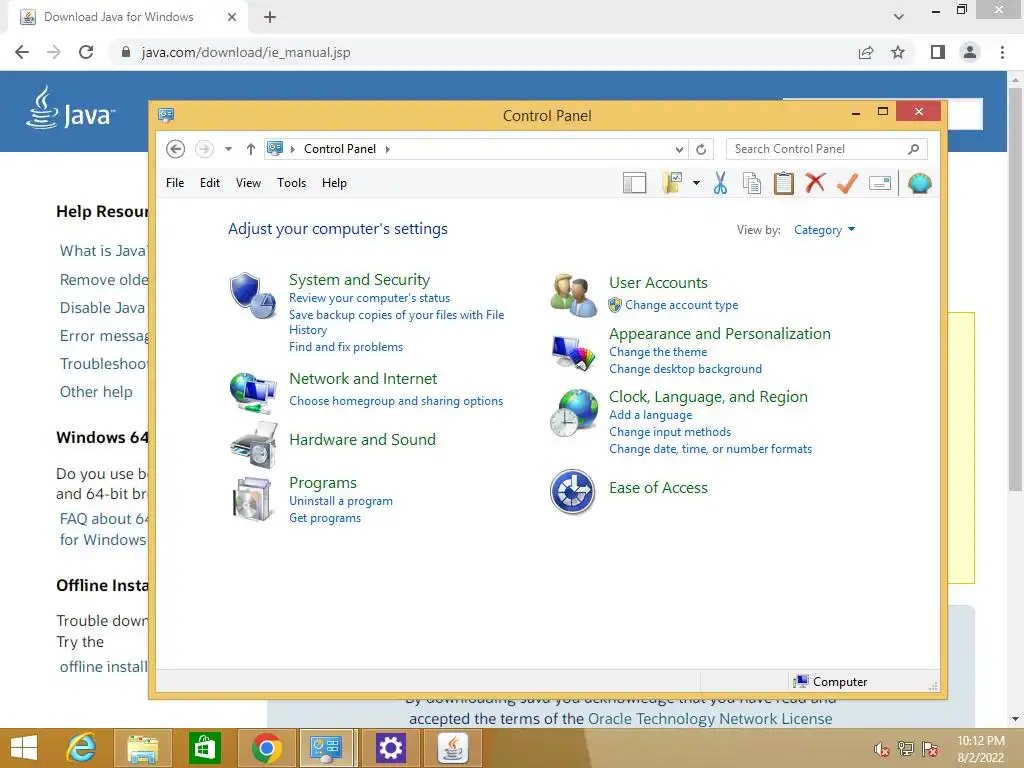Refresh the Control Panel address bar
Image resolution: width=1024 pixels, height=768 pixels.
tap(701, 149)
